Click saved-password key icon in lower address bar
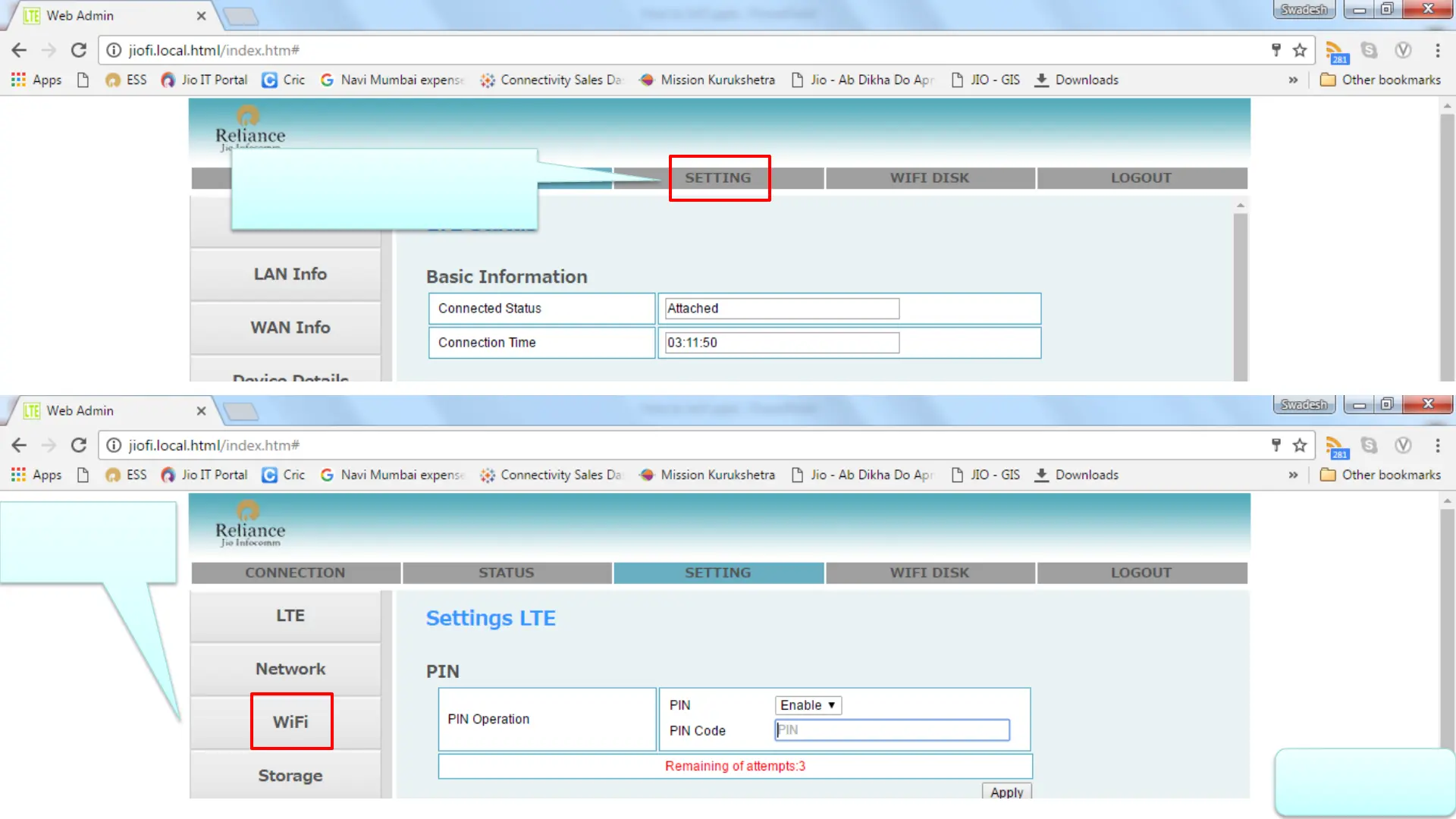The height and width of the screenshot is (819, 1456). click(1276, 445)
